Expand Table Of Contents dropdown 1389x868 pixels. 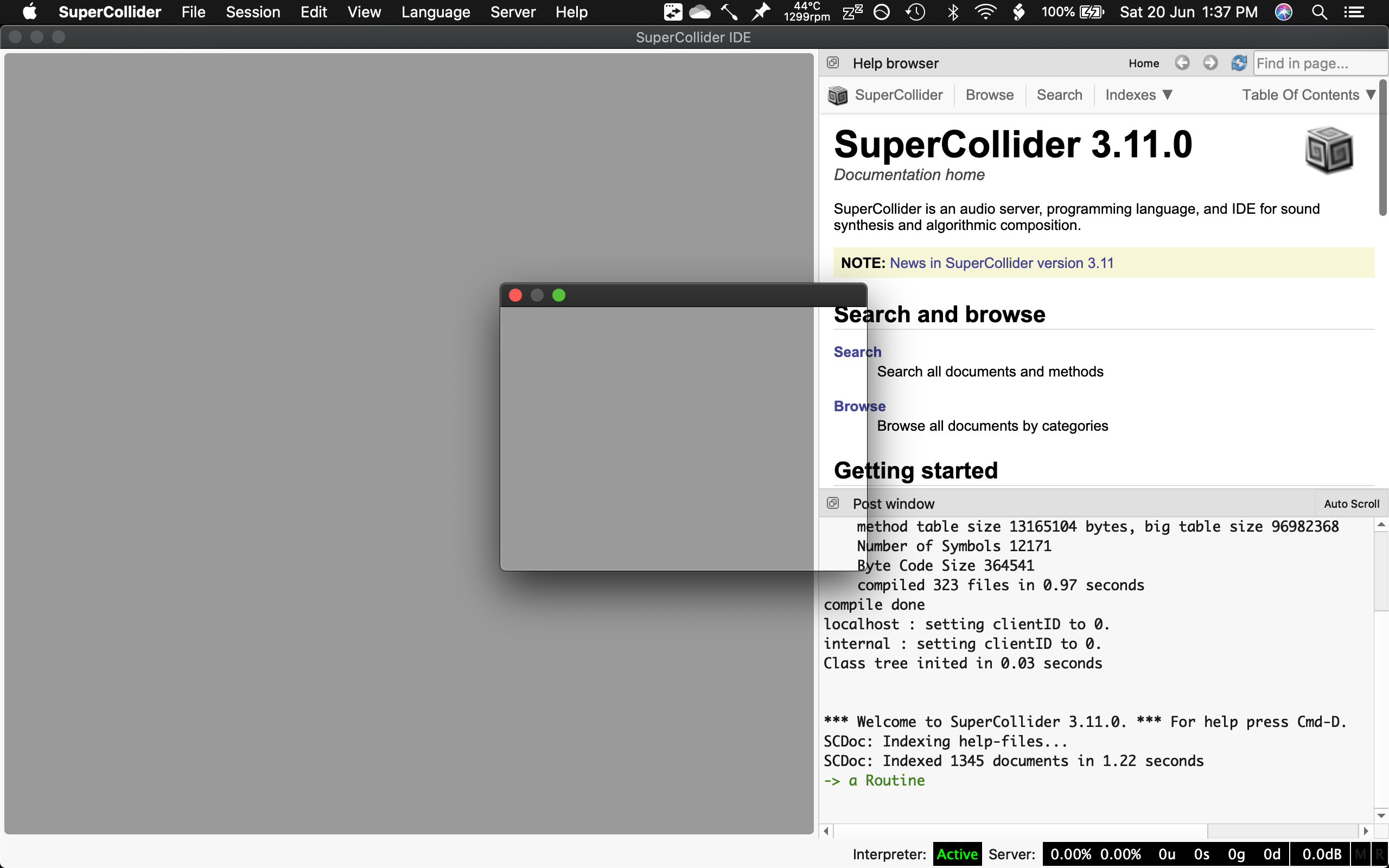pyautogui.click(x=1309, y=95)
